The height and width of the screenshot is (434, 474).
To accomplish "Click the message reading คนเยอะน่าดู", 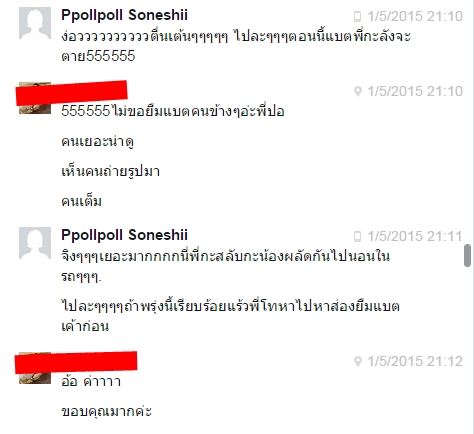I will click(98, 141).
